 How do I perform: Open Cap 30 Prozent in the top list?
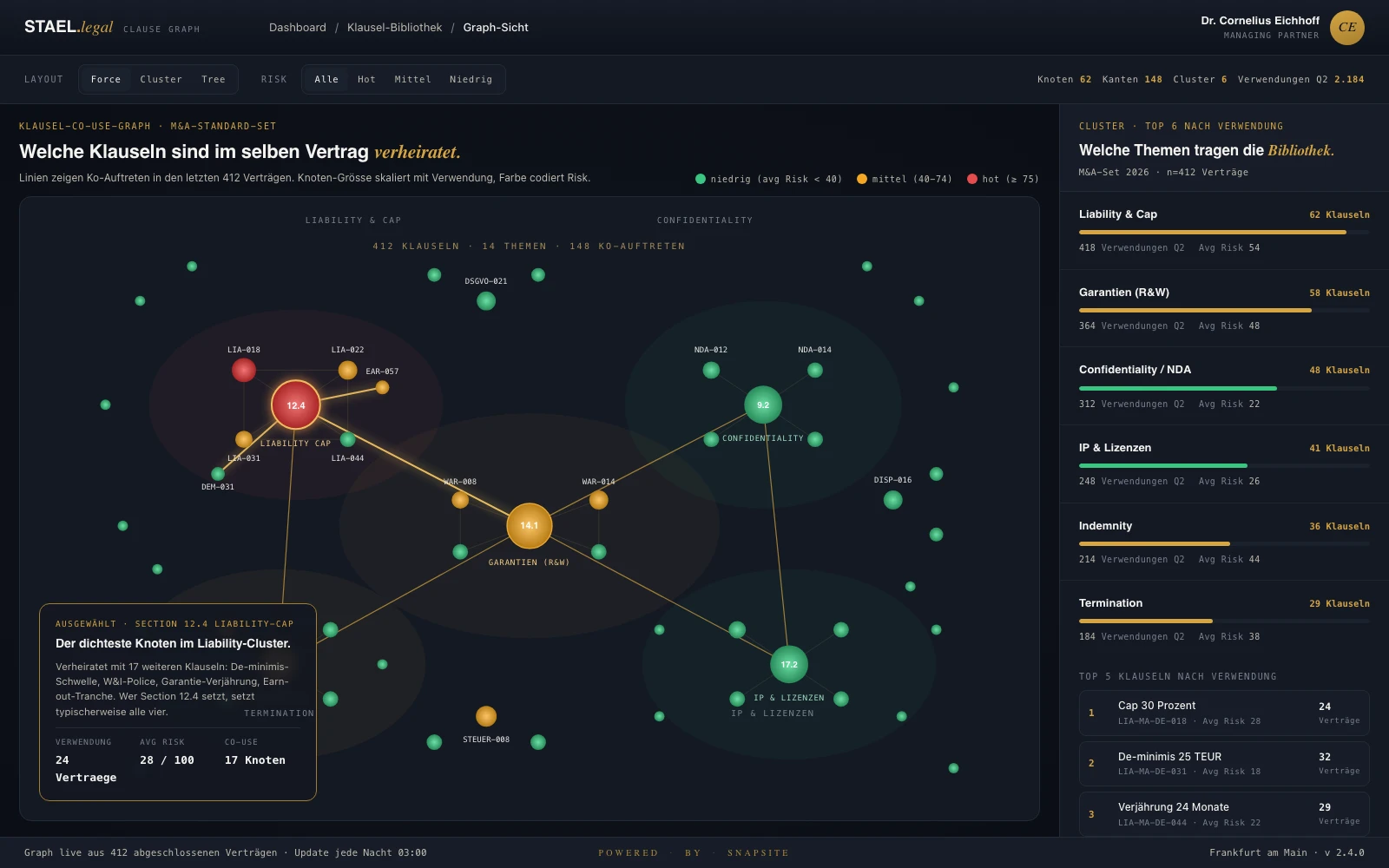tap(1224, 713)
